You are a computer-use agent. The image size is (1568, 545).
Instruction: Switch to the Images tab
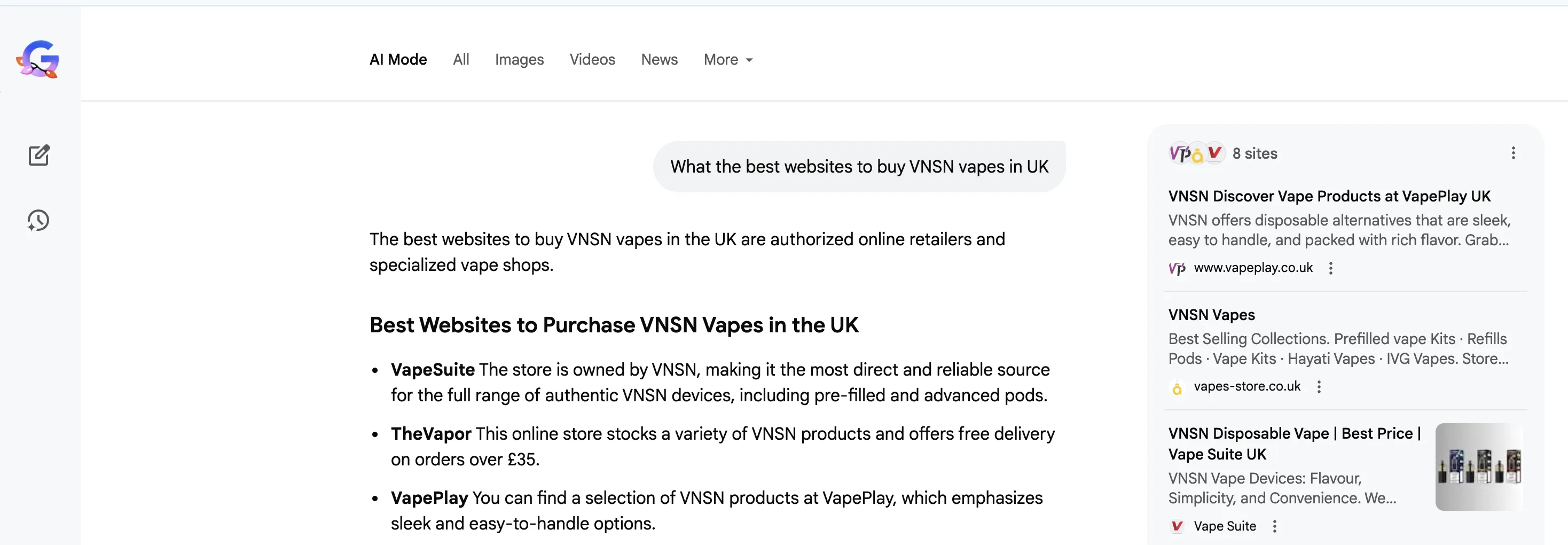point(519,60)
